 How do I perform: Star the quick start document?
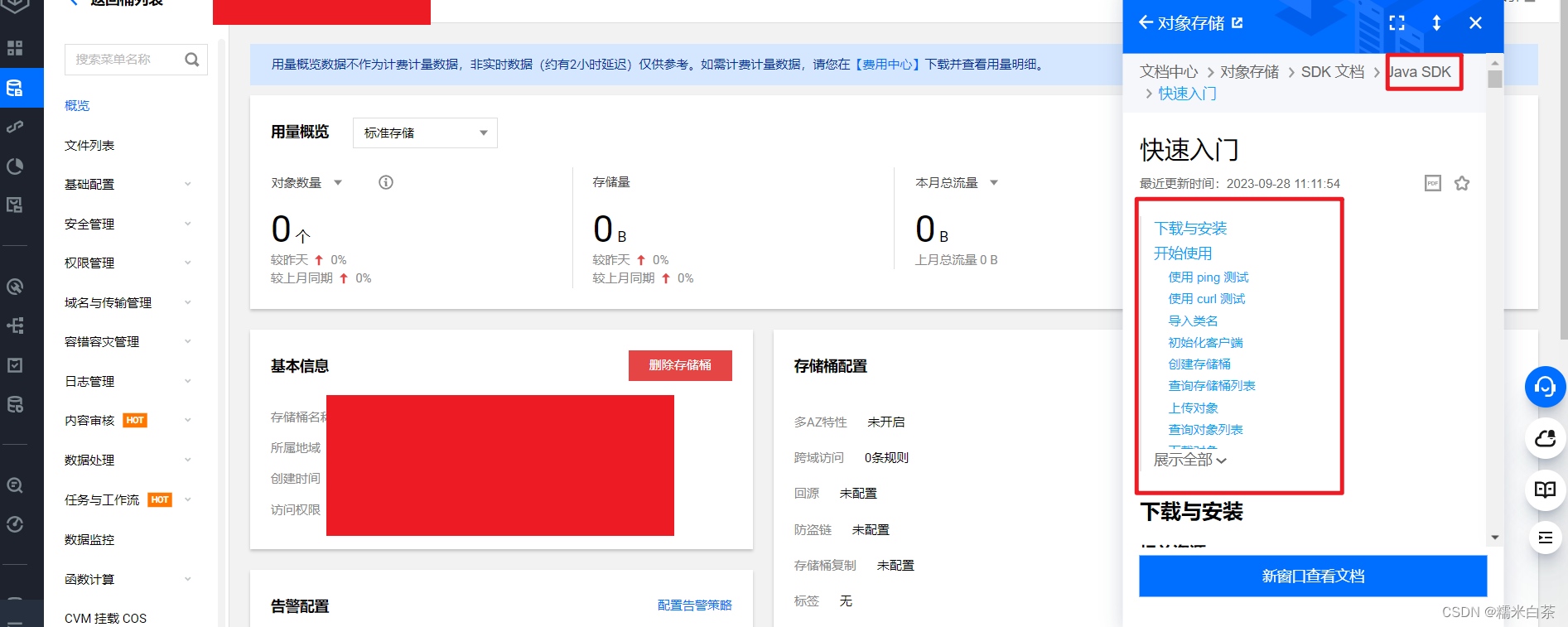click(1462, 183)
